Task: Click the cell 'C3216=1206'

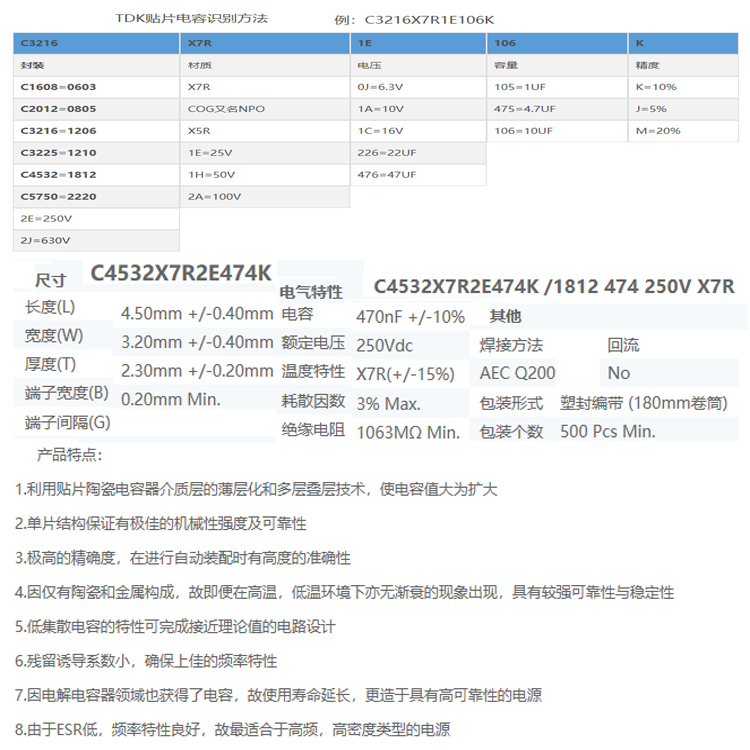Action: tap(96, 131)
